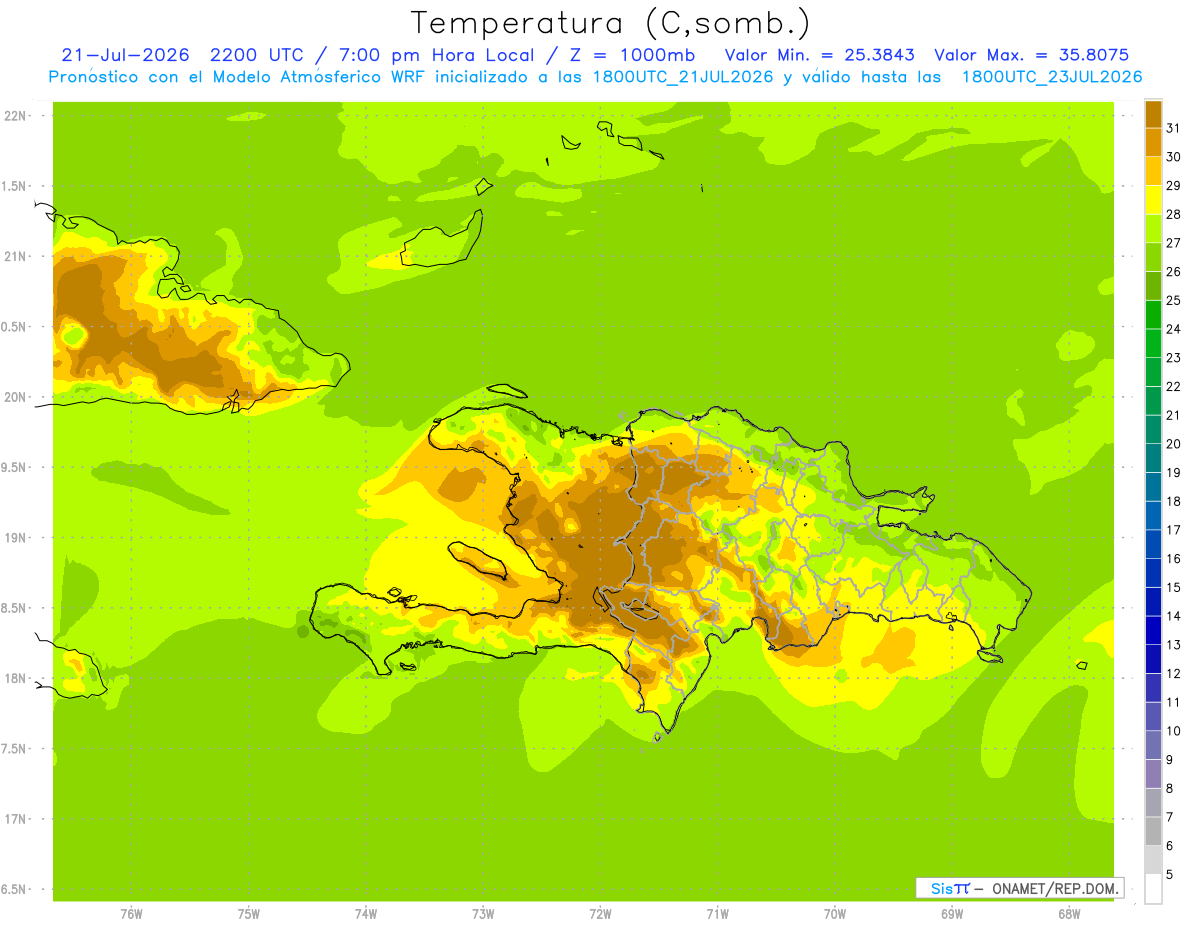Viewport: 1200px width, 927px height.
Task: Click the "10" label on the color scale
Action: pyautogui.click(x=1174, y=731)
